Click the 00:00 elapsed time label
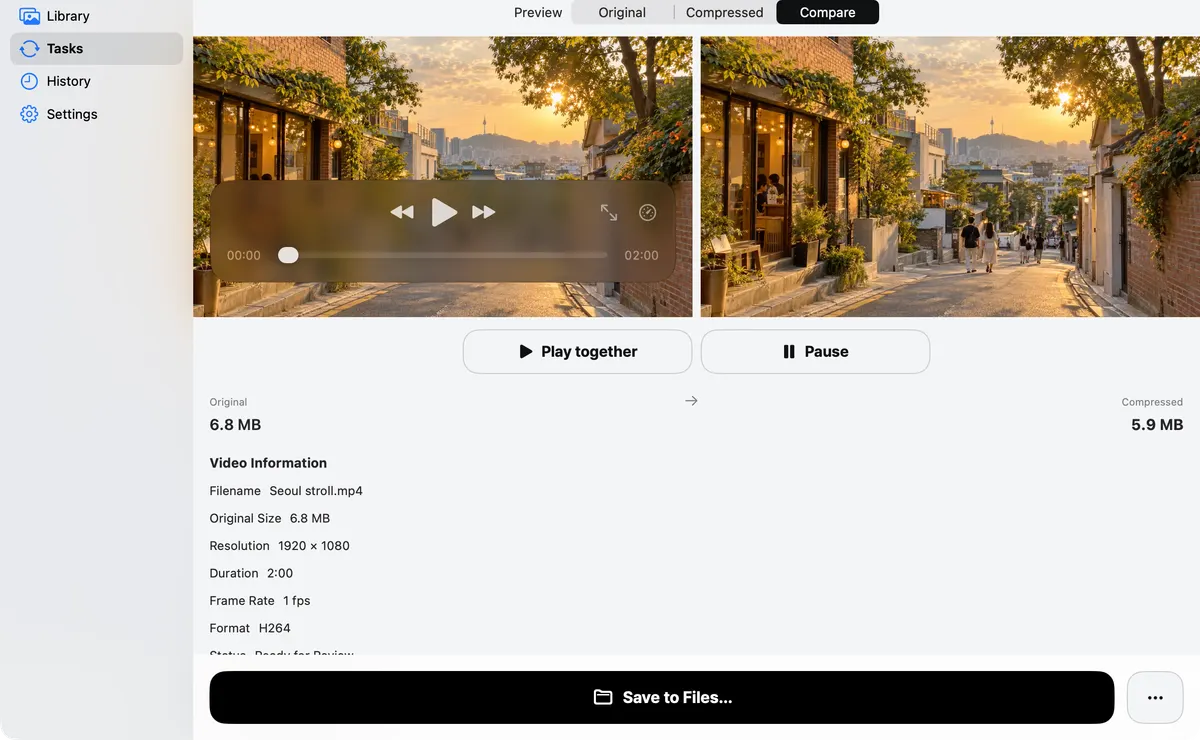Image resolution: width=1200 pixels, height=740 pixels. 244,255
